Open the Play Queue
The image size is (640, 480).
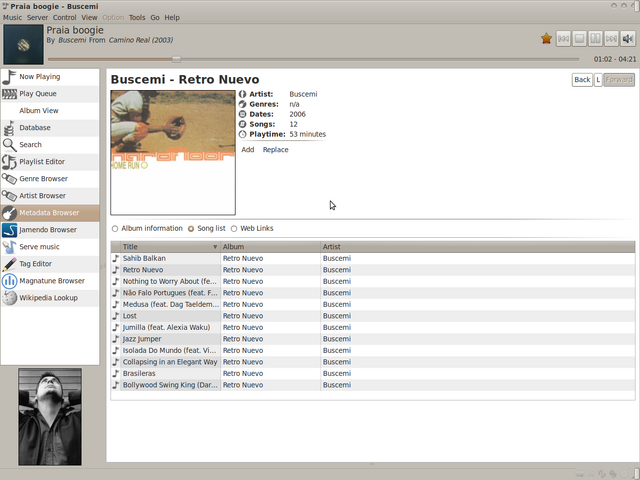pyautogui.click(x=50, y=94)
